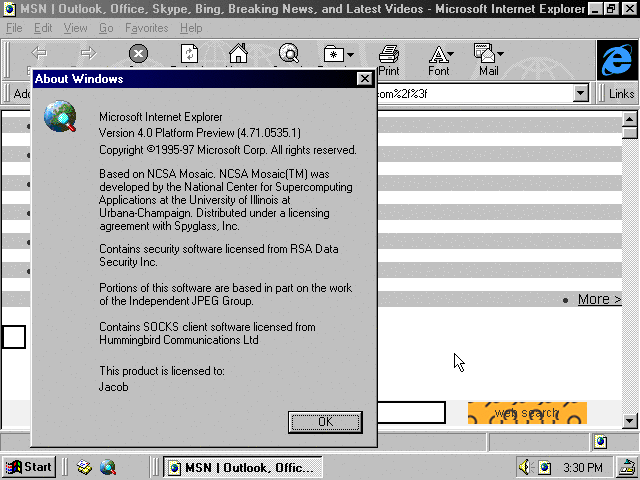640x480 pixels.
Task: Open the Edit menu
Action: tap(43, 28)
